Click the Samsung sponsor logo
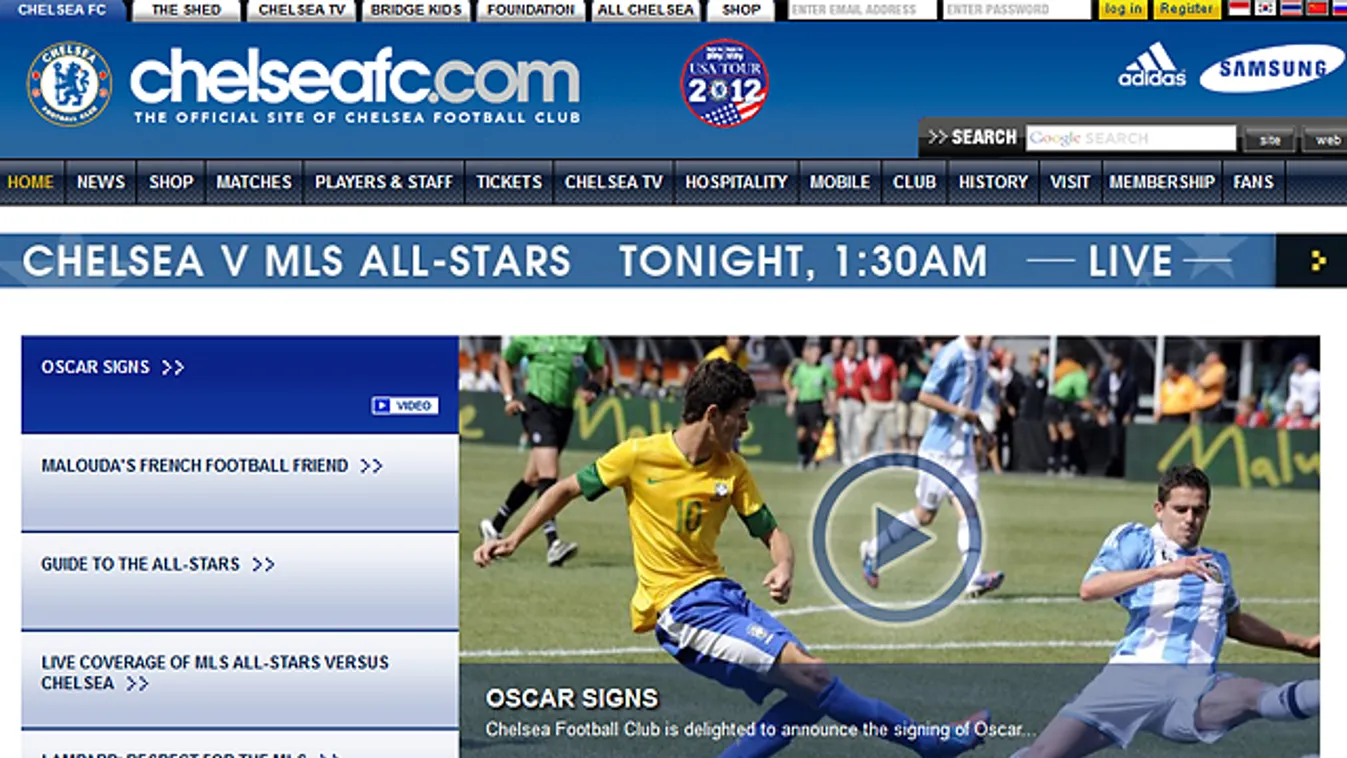Screen dimensions: 1347x758 (1272, 68)
